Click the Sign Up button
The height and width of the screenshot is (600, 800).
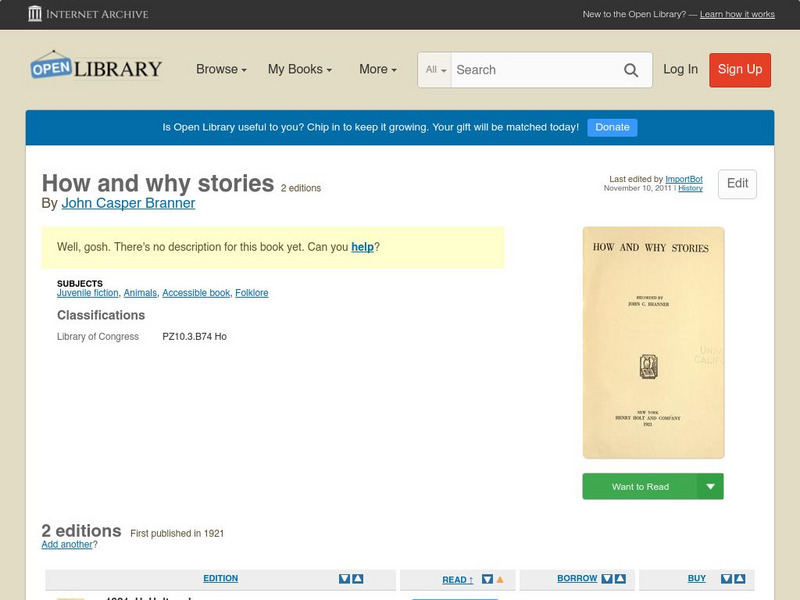[x=739, y=70]
